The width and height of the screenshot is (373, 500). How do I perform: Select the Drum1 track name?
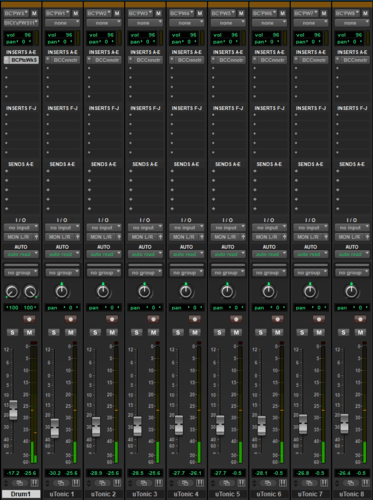pos(21,494)
